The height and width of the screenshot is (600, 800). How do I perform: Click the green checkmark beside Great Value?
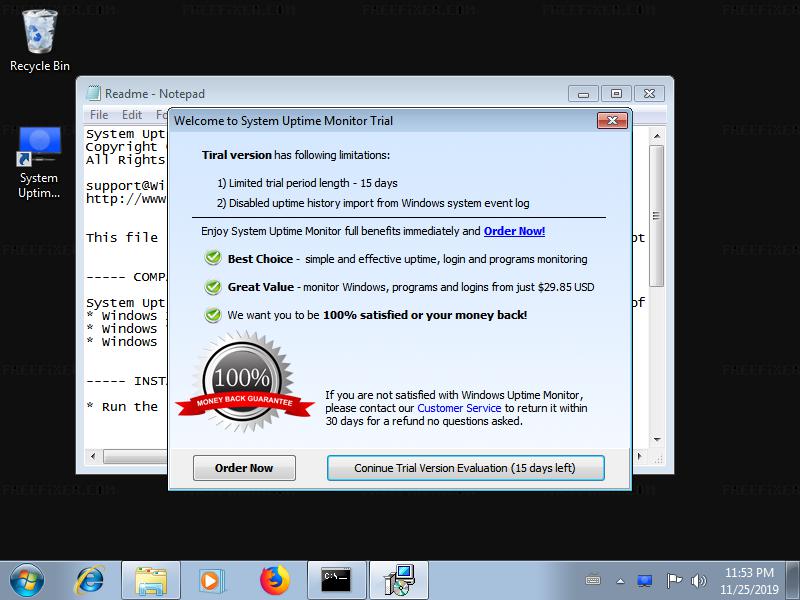213,287
